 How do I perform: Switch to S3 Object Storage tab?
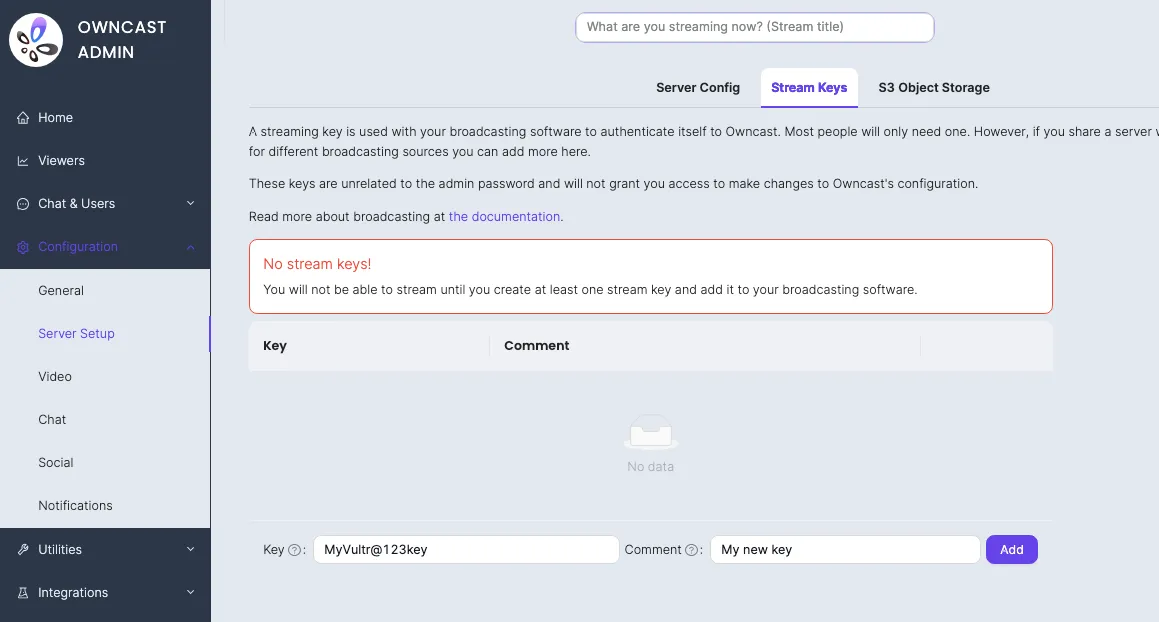pos(934,87)
